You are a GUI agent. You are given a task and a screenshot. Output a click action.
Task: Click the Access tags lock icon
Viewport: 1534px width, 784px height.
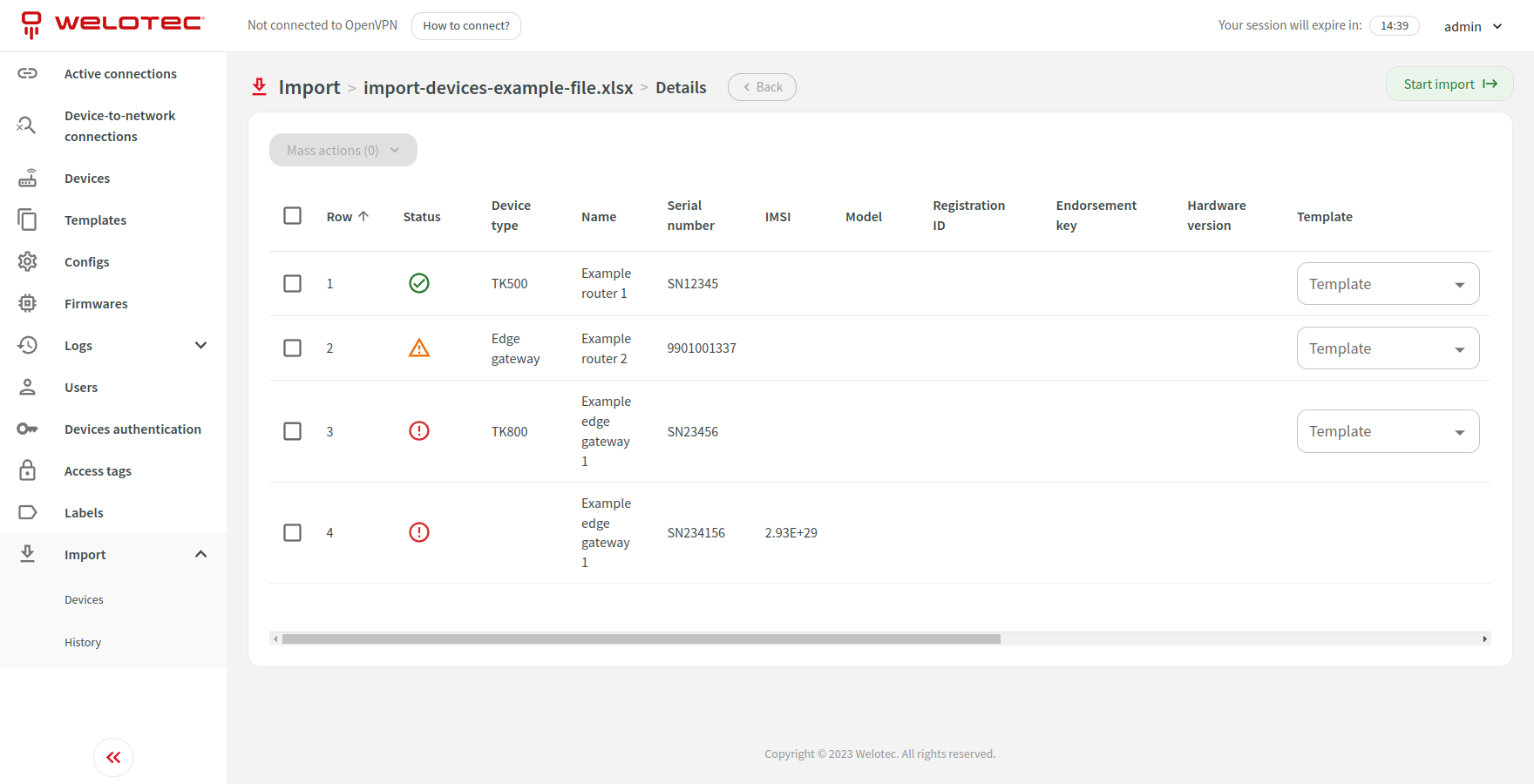[28, 470]
